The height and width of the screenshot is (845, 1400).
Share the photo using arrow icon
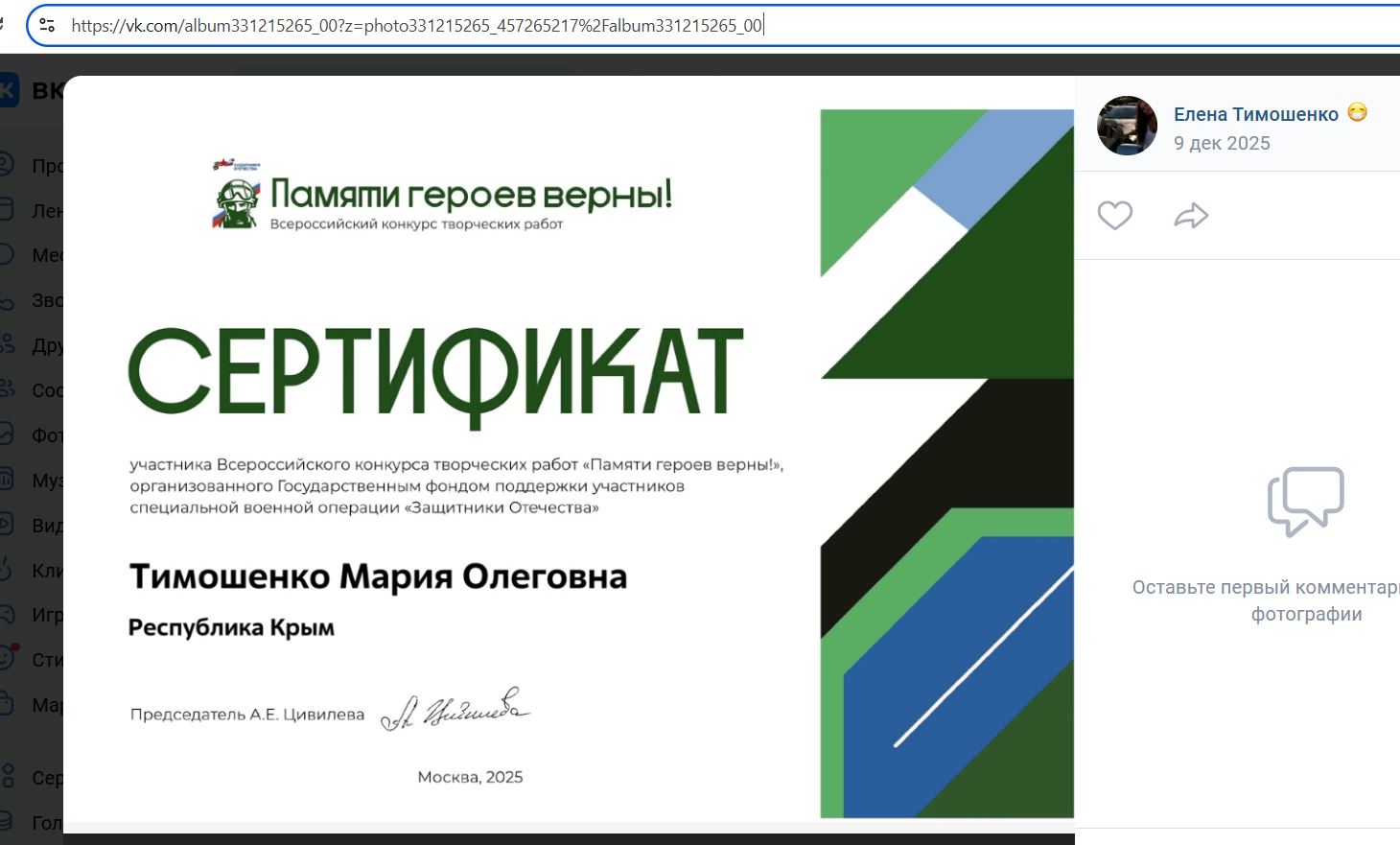point(1191,215)
